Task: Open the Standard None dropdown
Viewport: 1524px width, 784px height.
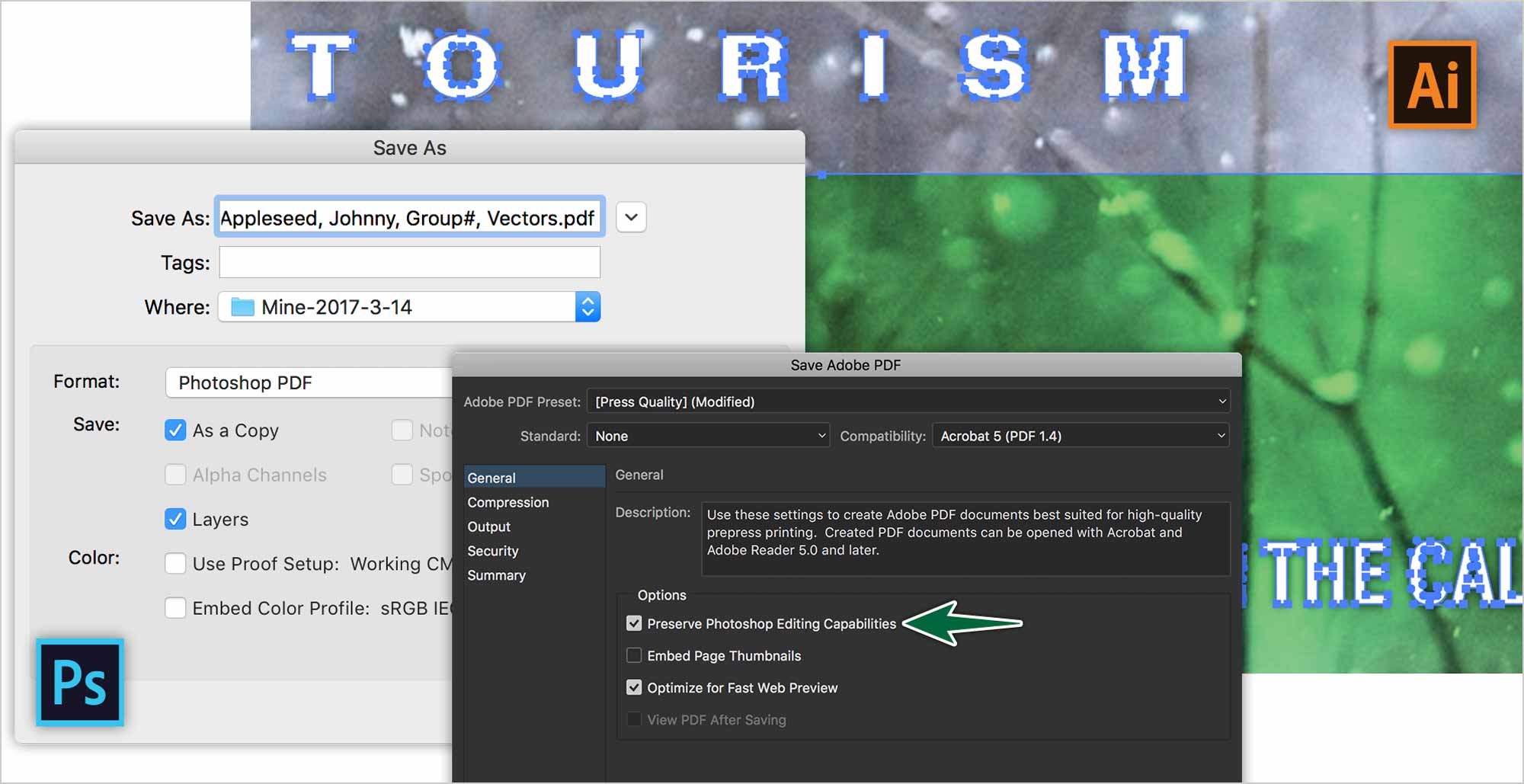Action: (x=708, y=436)
